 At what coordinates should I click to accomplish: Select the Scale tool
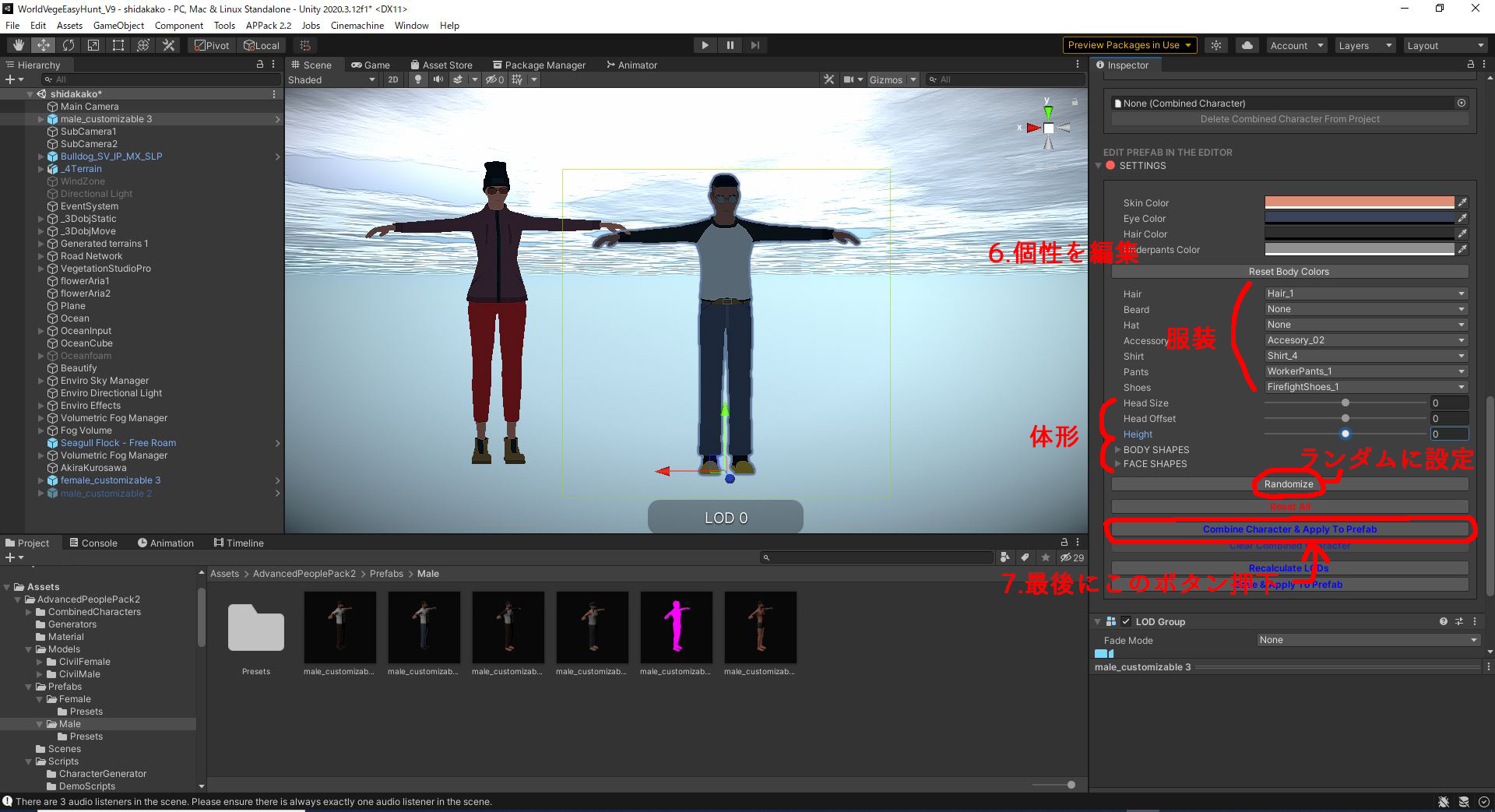pyautogui.click(x=93, y=44)
